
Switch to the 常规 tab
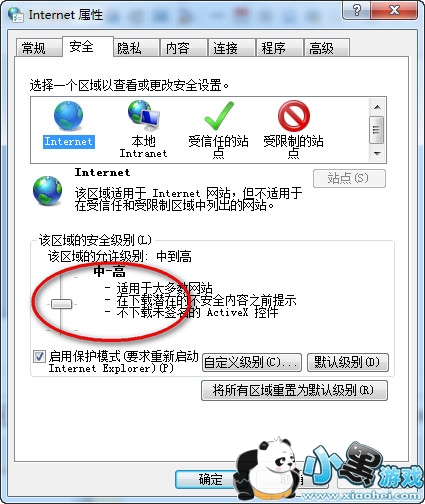[x=33, y=48]
